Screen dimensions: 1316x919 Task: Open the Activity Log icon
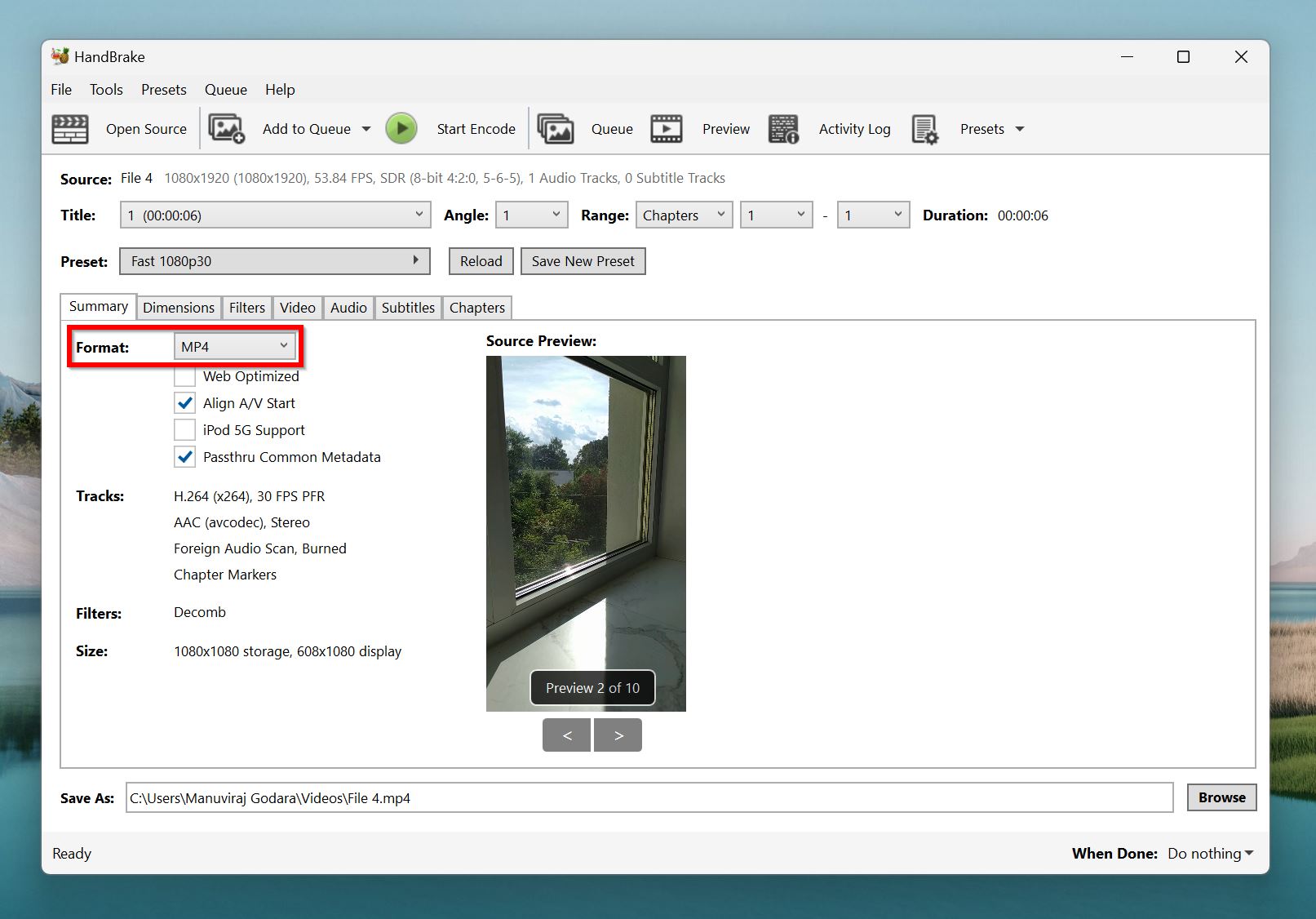pos(782,128)
